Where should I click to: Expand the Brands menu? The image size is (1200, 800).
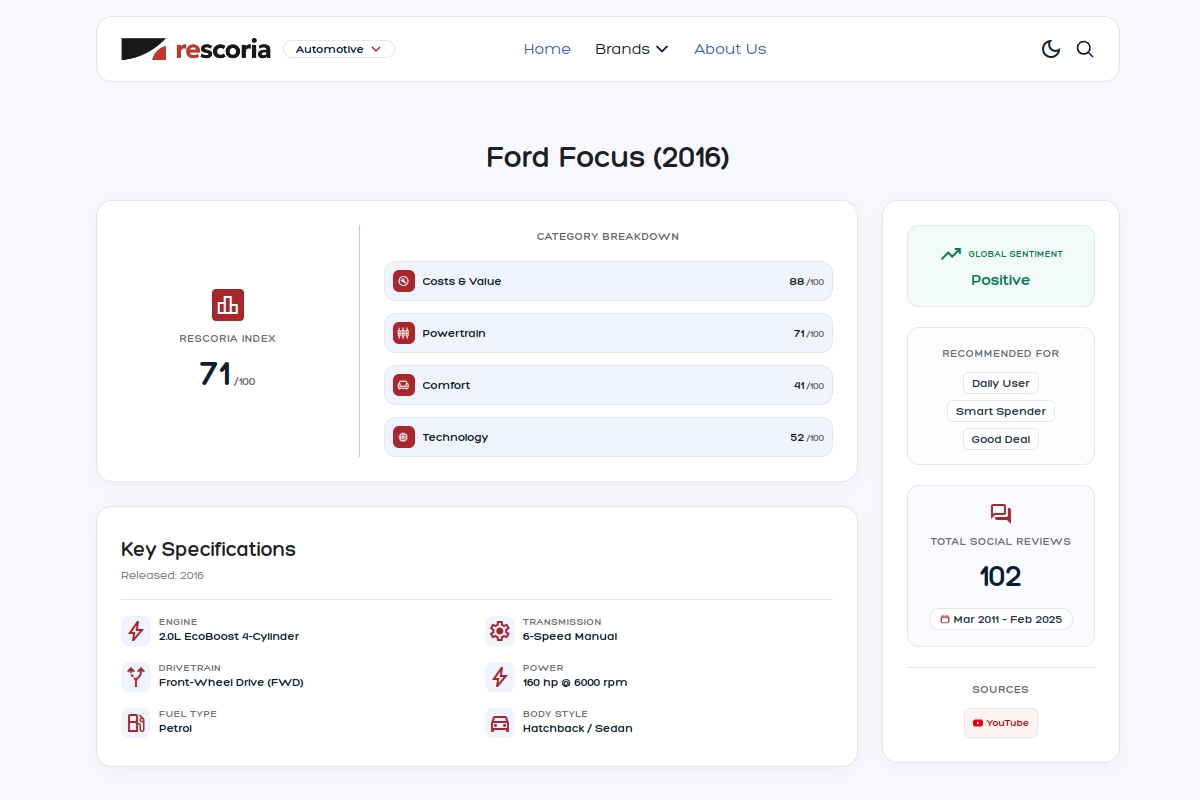[631, 49]
